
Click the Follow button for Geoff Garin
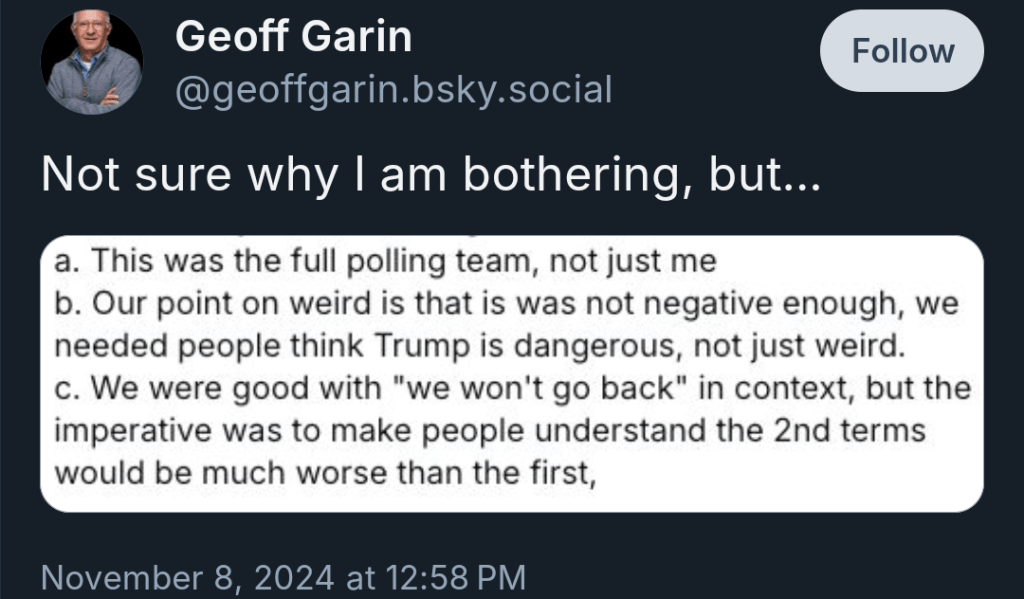coord(900,50)
